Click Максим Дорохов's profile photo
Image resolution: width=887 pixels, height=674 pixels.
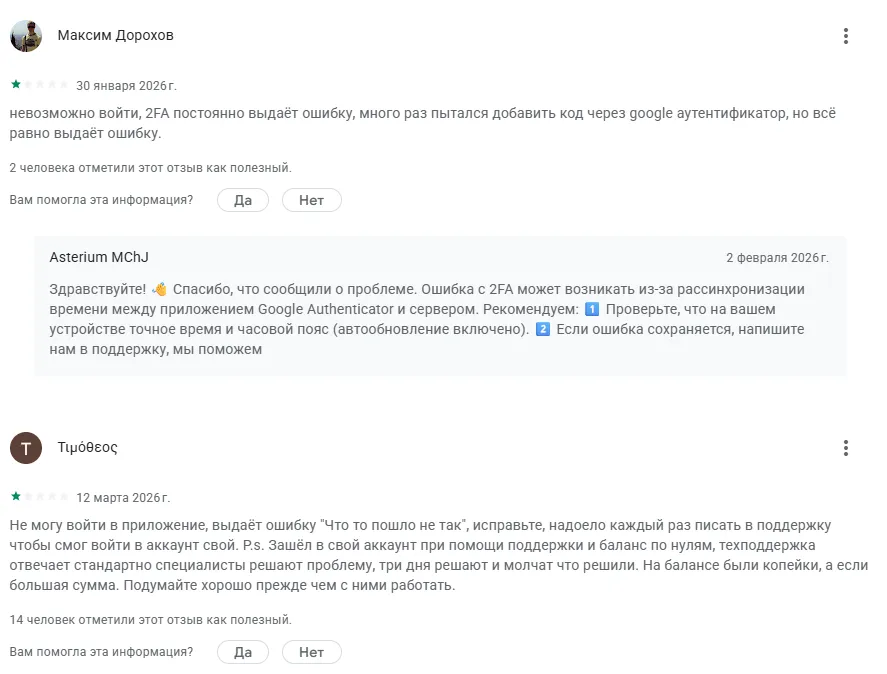point(26,36)
